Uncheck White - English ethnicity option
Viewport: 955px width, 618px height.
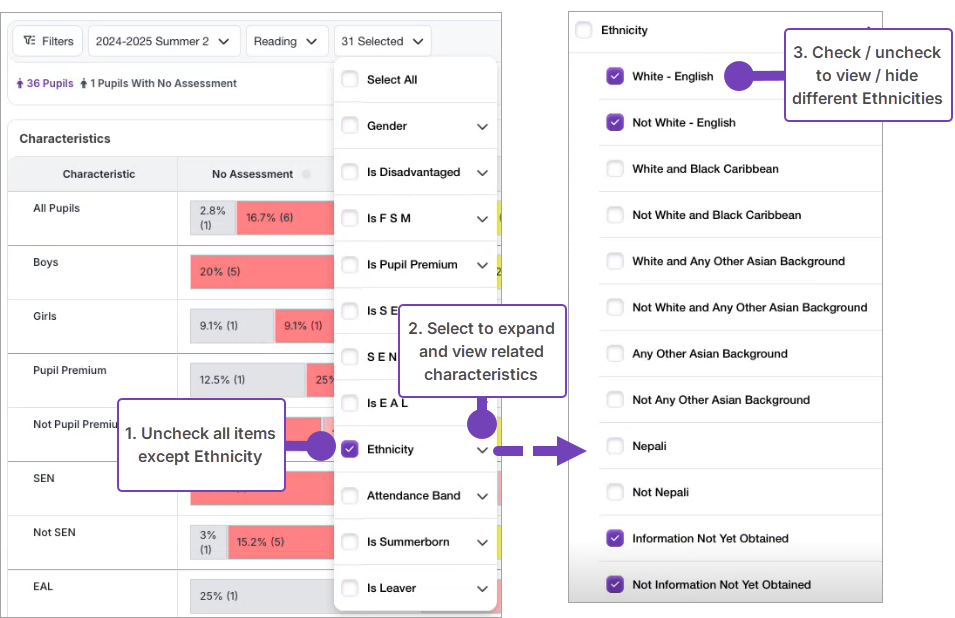615,76
